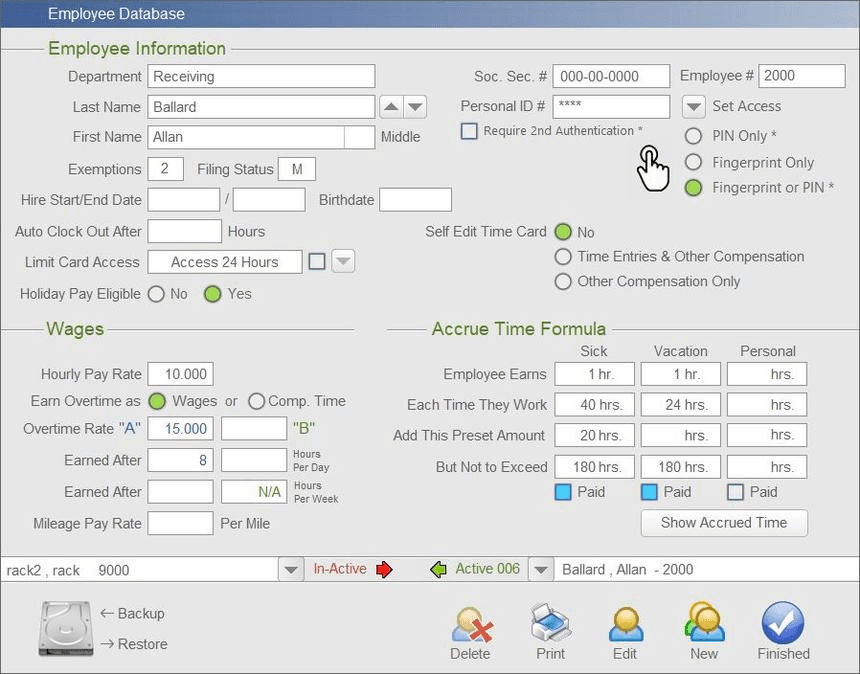Select the Fingerprint Only radio option
This screenshot has width=860, height=674.
693,162
